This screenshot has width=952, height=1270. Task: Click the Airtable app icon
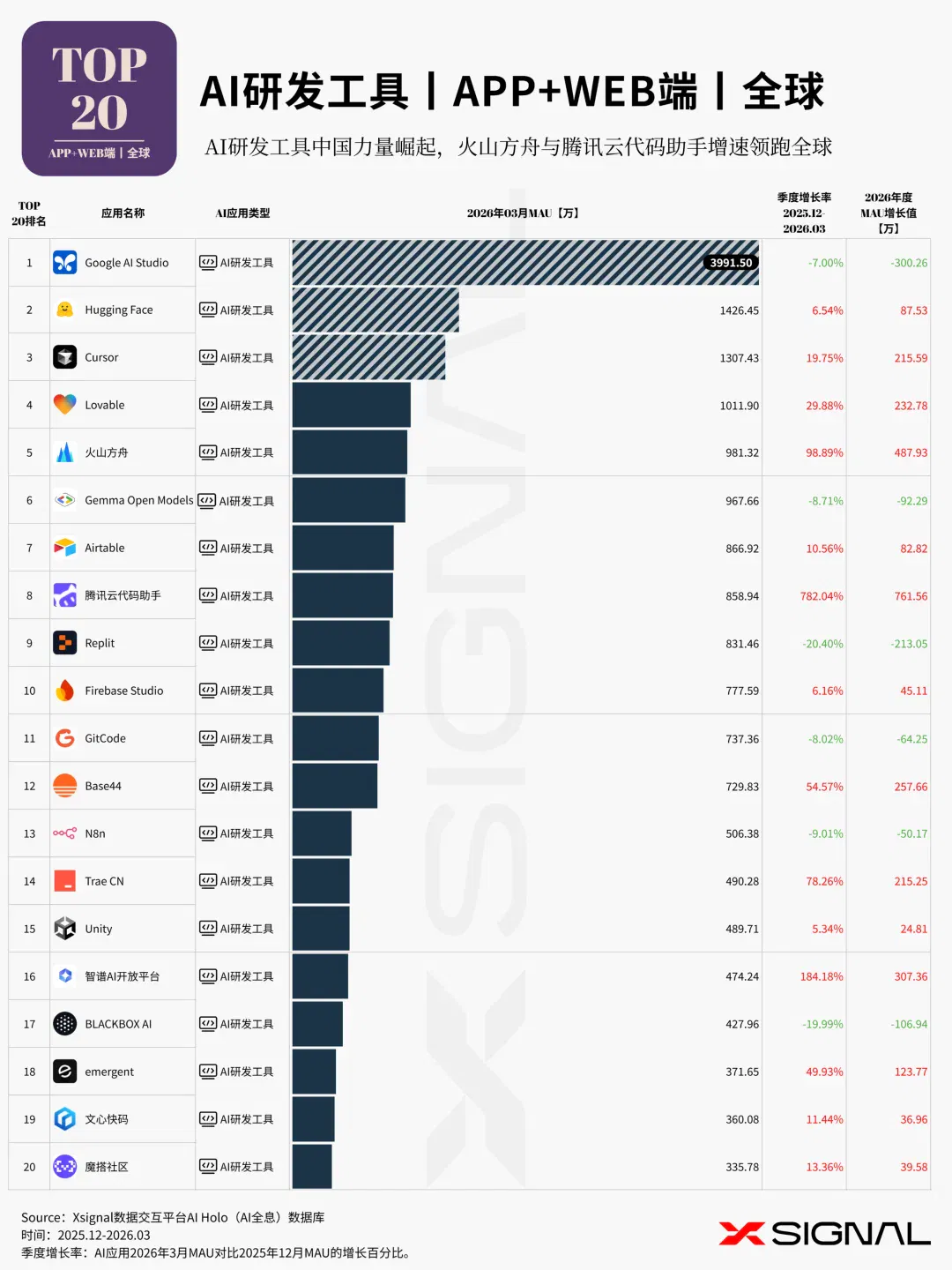point(64,548)
